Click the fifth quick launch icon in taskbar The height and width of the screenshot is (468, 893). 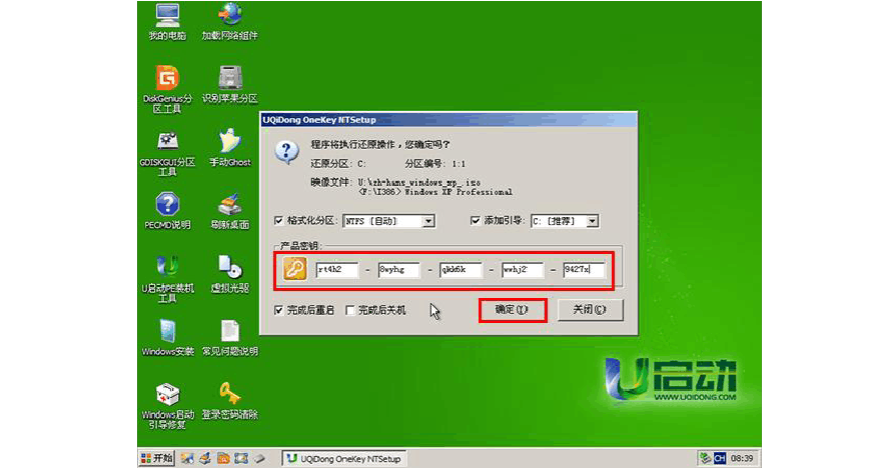click(x=260, y=458)
